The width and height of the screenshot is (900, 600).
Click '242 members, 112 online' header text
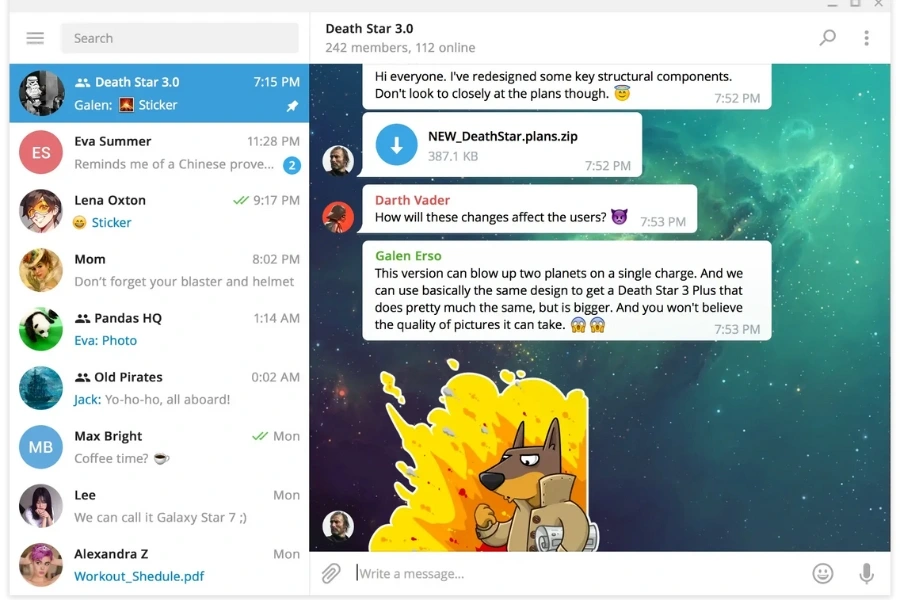click(x=400, y=48)
